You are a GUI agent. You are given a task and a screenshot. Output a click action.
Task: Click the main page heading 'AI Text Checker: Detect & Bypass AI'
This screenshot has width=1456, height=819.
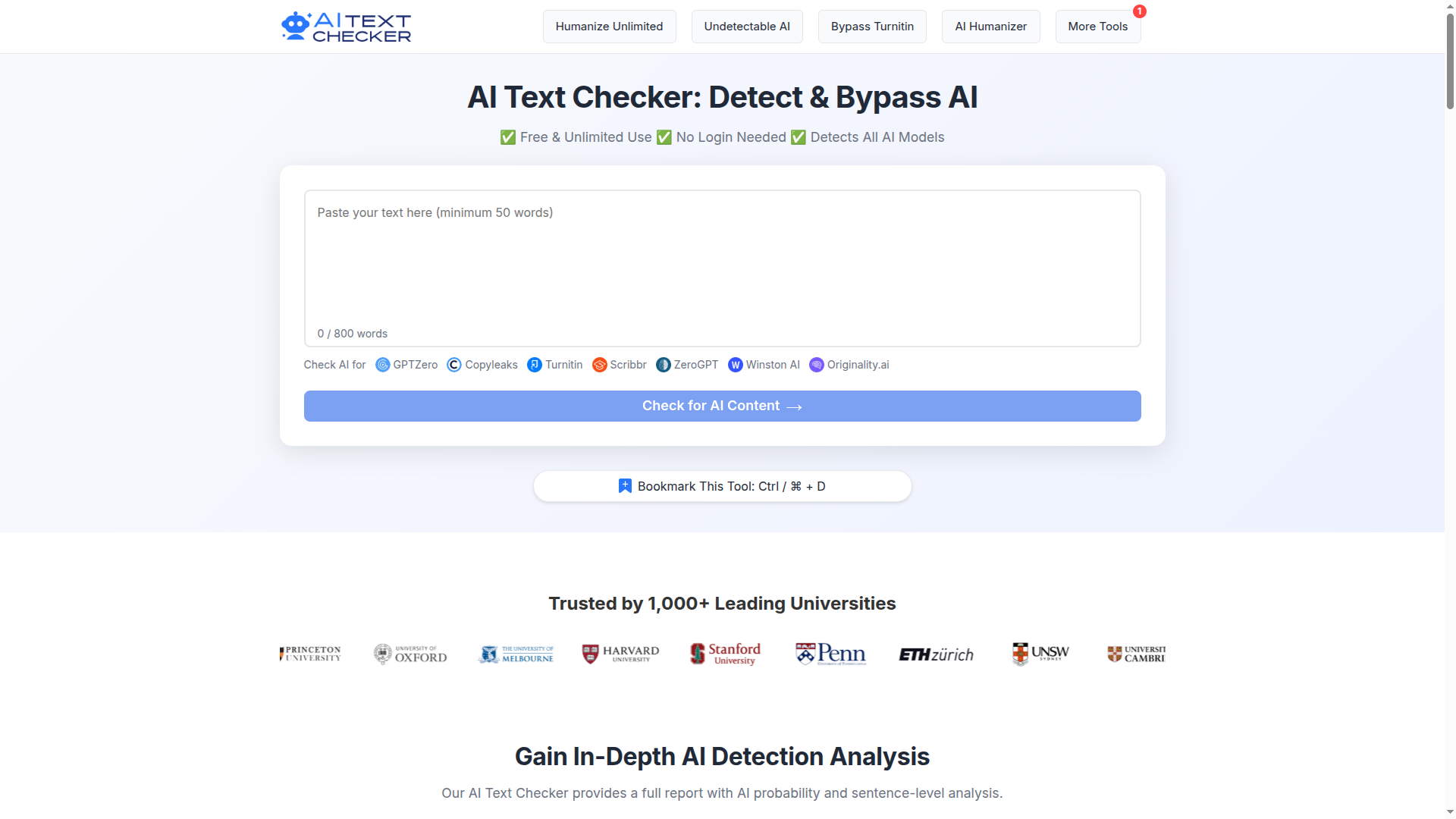coord(722,97)
